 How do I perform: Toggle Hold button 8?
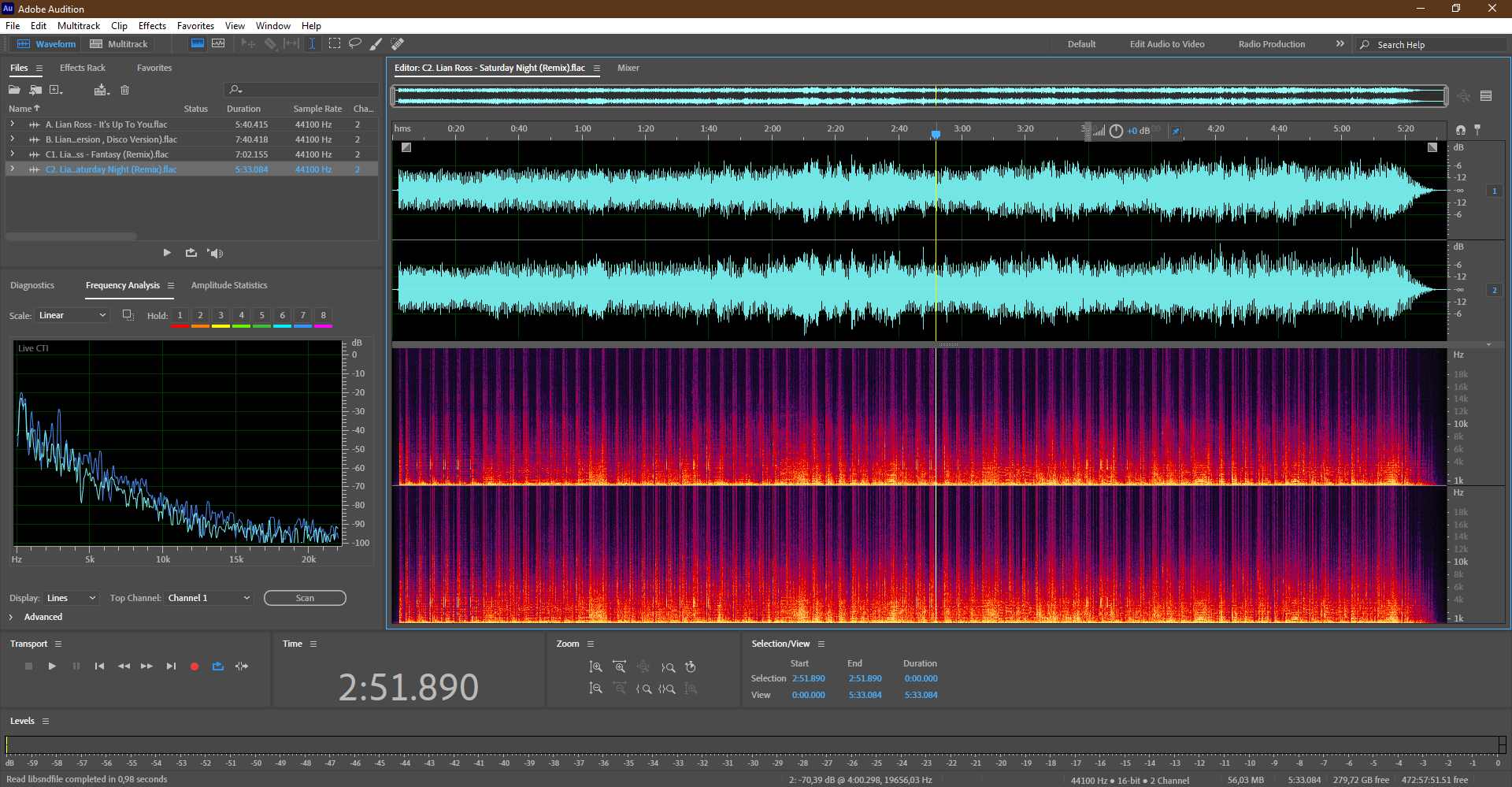tap(323, 315)
